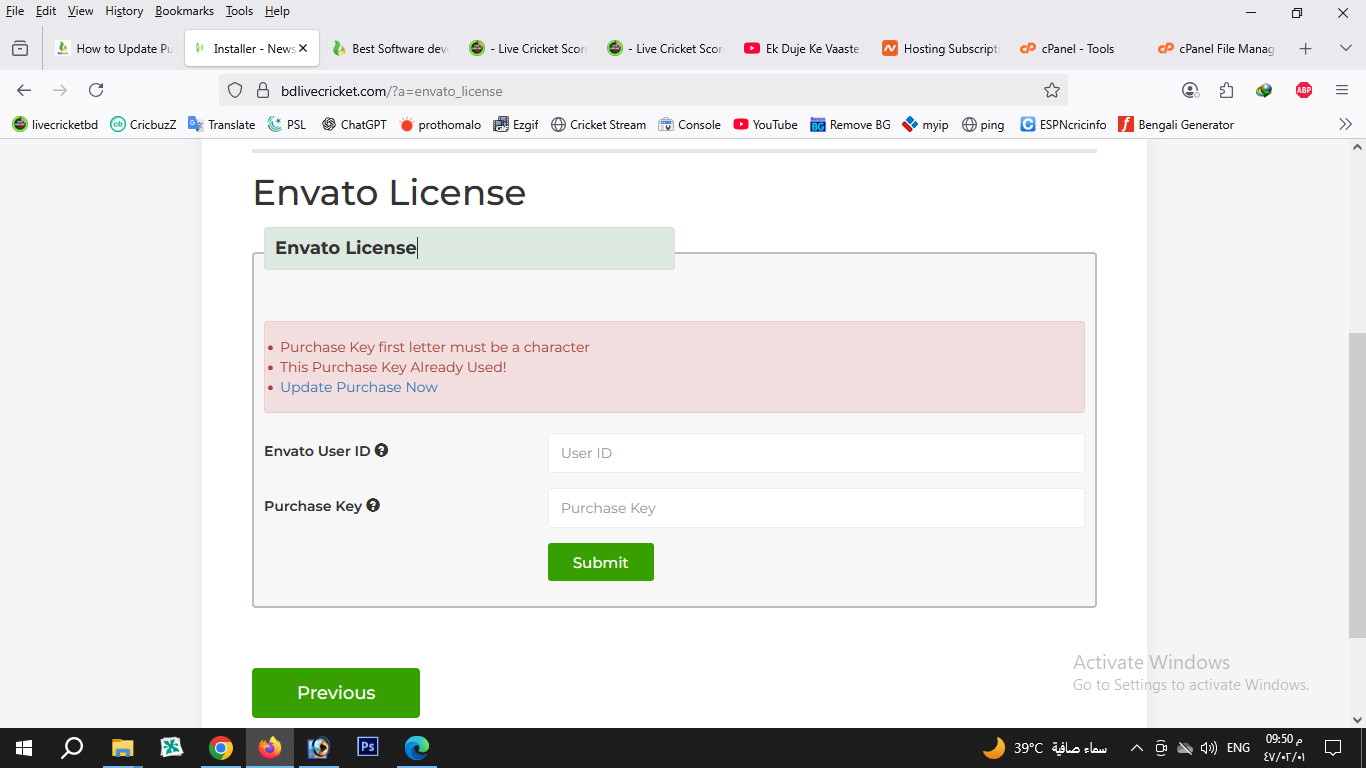Screen dimensions: 1366x768
Task: Show hidden system tray icons
Action: pyautogui.click(x=1136, y=747)
